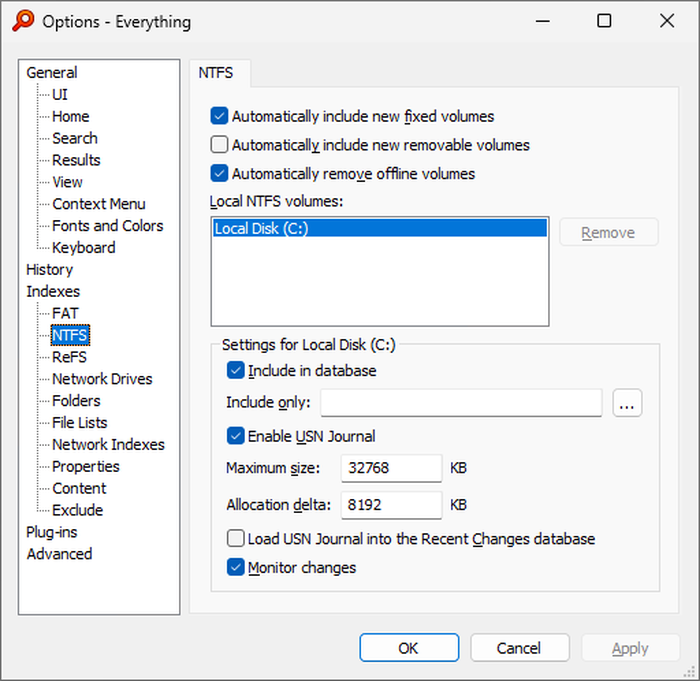The width and height of the screenshot is (700, 681).
Task: Go to Search options page
Action: point(75,138)
